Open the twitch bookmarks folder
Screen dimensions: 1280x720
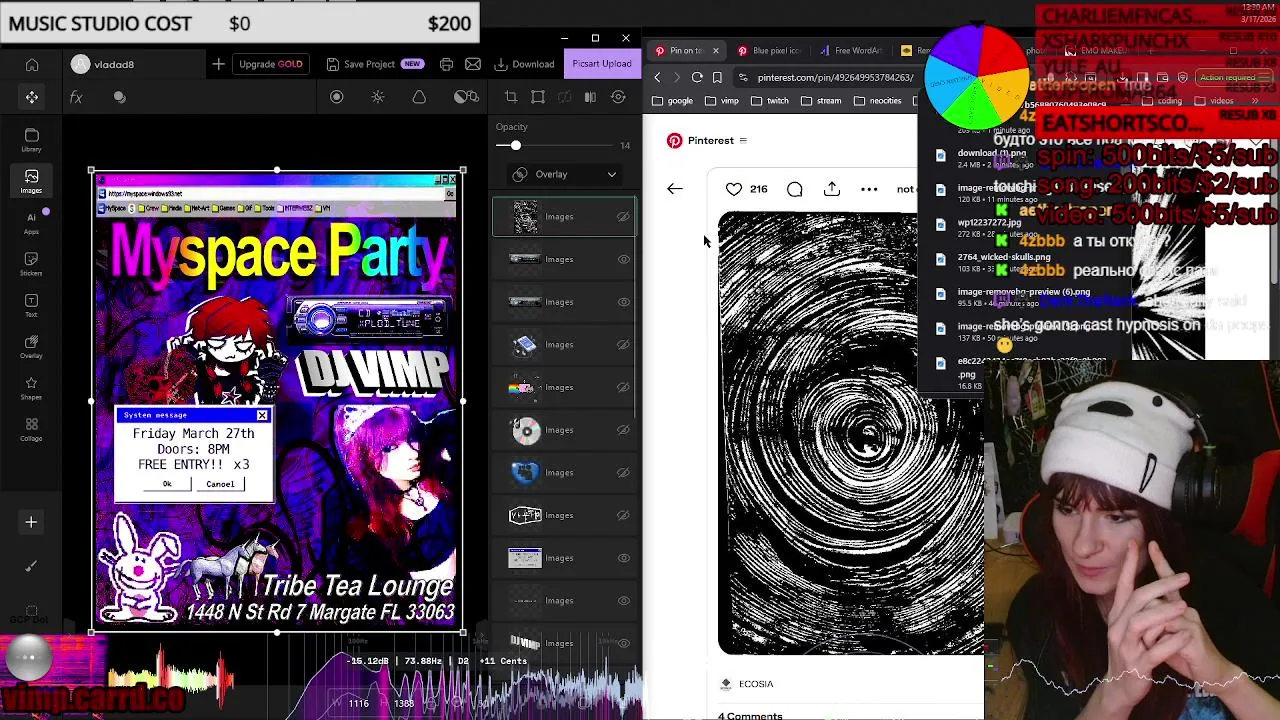[770, 101]
